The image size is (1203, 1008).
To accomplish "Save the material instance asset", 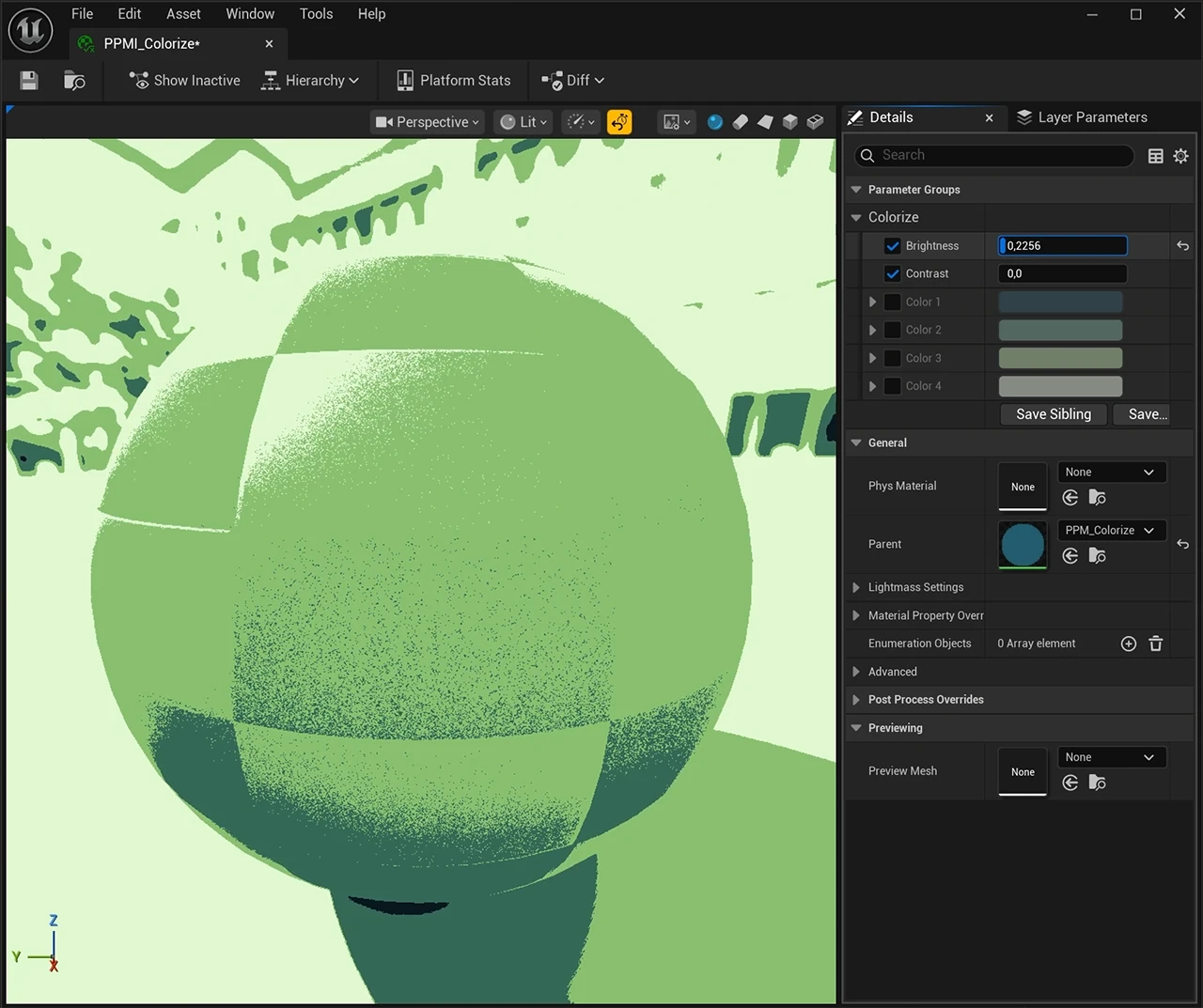I will [29, 81].
